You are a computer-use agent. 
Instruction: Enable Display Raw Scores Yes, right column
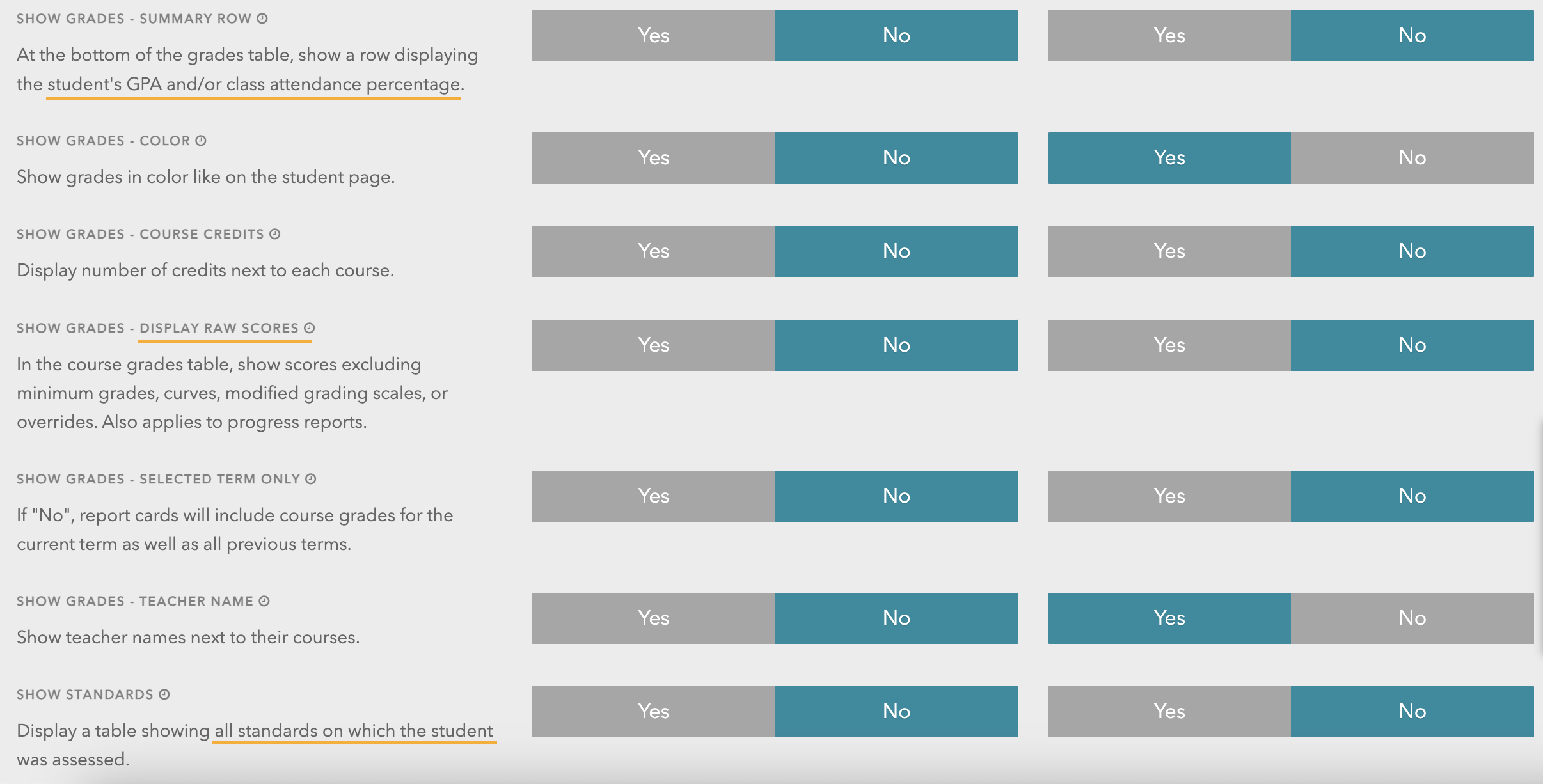[x=1169, y=345]
